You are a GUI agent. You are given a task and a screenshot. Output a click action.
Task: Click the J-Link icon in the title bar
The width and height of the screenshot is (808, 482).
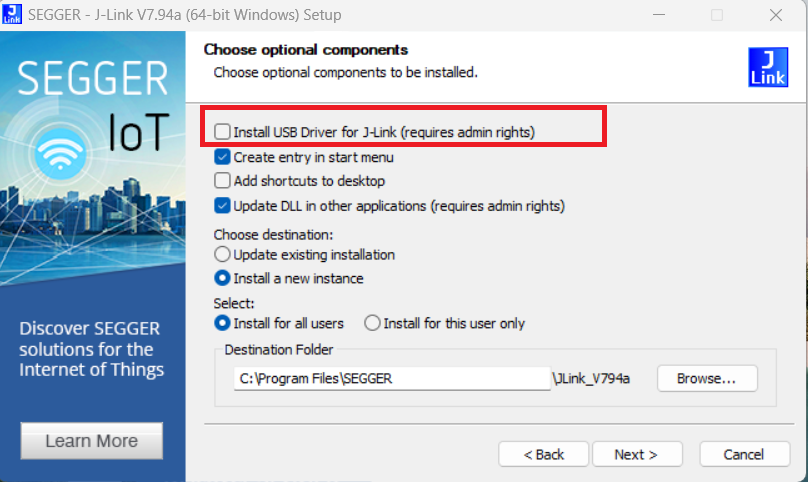tap(11, 14)
